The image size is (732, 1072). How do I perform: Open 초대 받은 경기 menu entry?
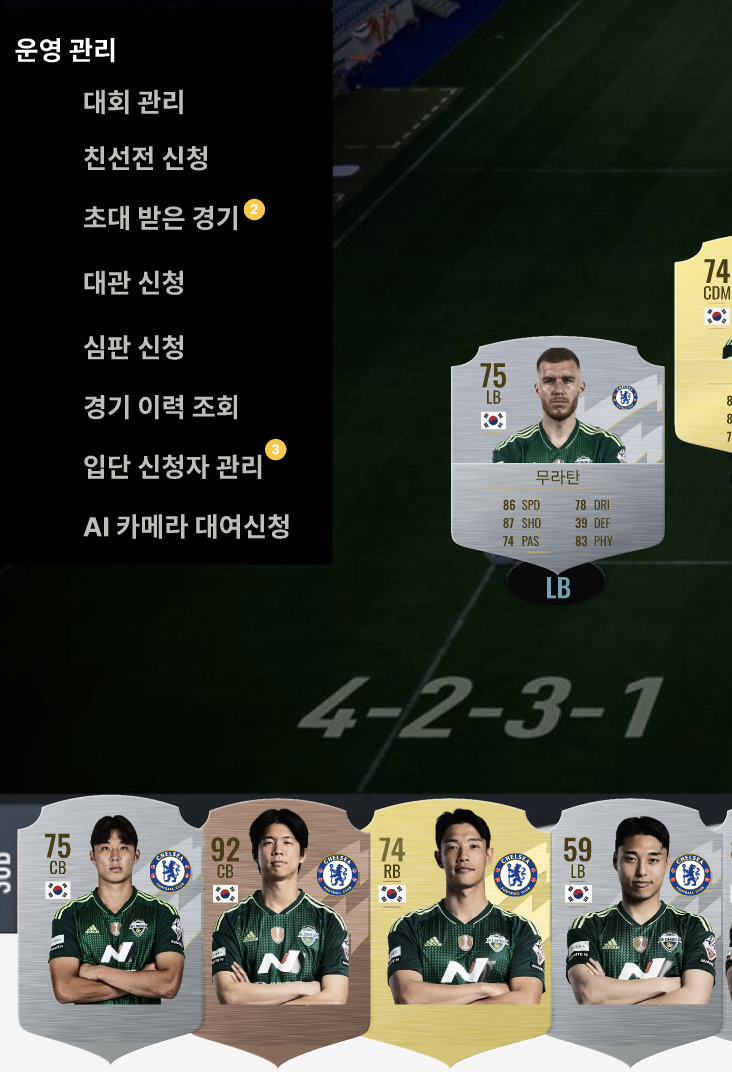(x=161, y=217)
